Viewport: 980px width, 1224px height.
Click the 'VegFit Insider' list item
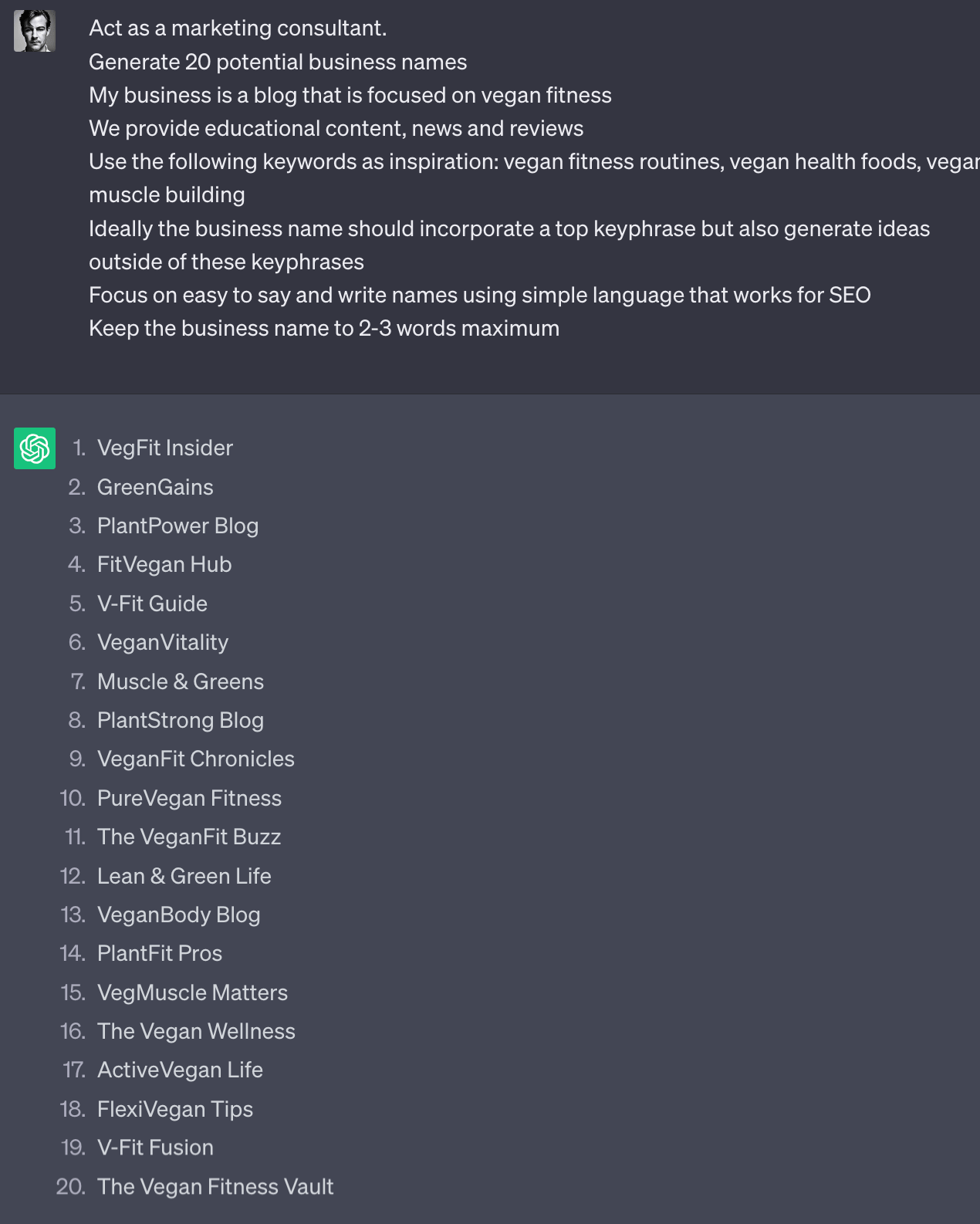point(164,448)
